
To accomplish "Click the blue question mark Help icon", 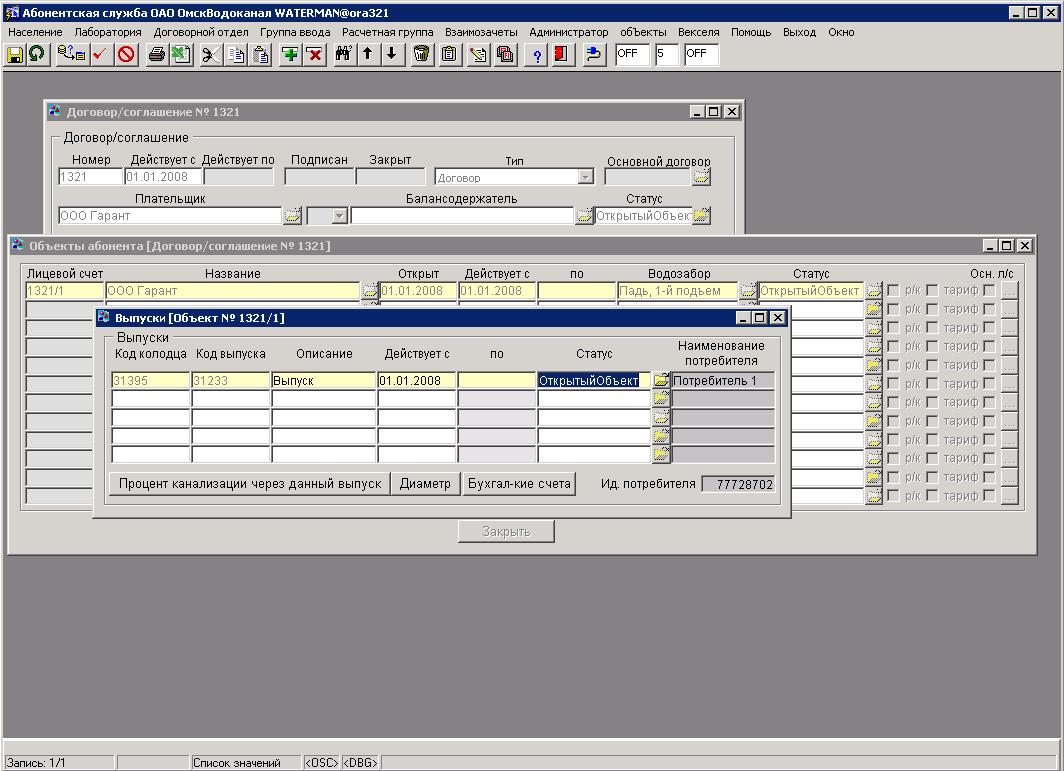I will (x=537, y=54).
